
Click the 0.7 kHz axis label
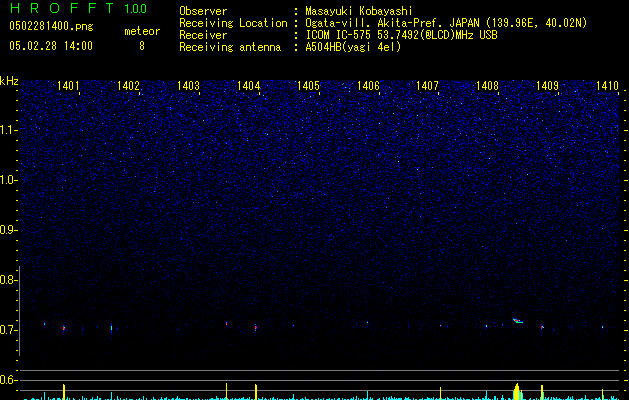tap(8, 330)
